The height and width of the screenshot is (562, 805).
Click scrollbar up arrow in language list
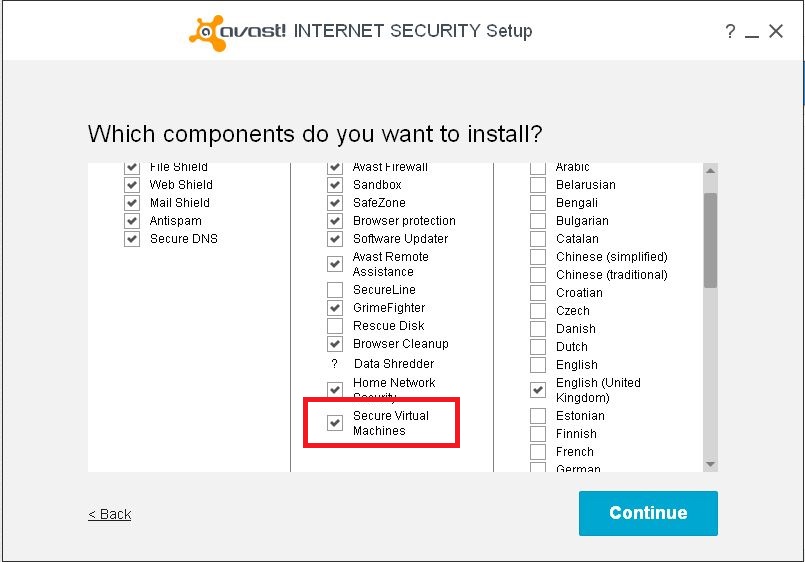pos(711,170)
